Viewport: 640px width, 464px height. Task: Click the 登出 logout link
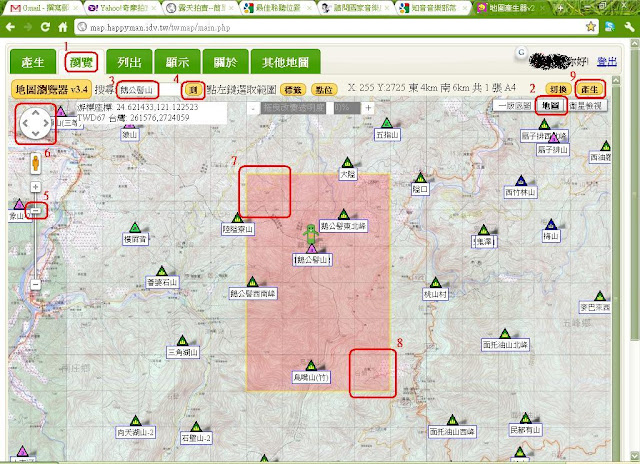click(607, 62)
